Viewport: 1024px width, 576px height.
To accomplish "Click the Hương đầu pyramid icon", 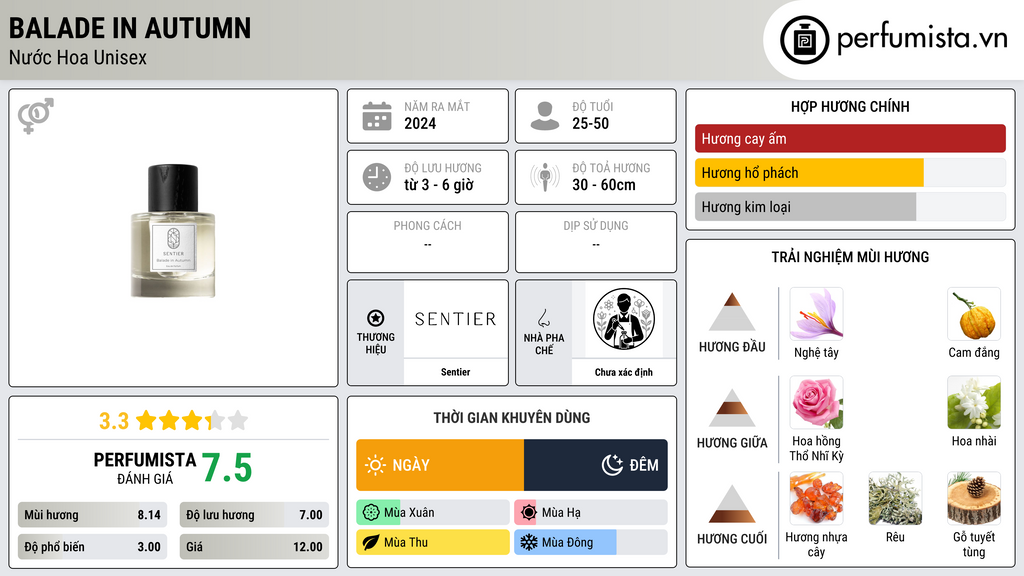I will pyautogui.click(x=732, y=312).
